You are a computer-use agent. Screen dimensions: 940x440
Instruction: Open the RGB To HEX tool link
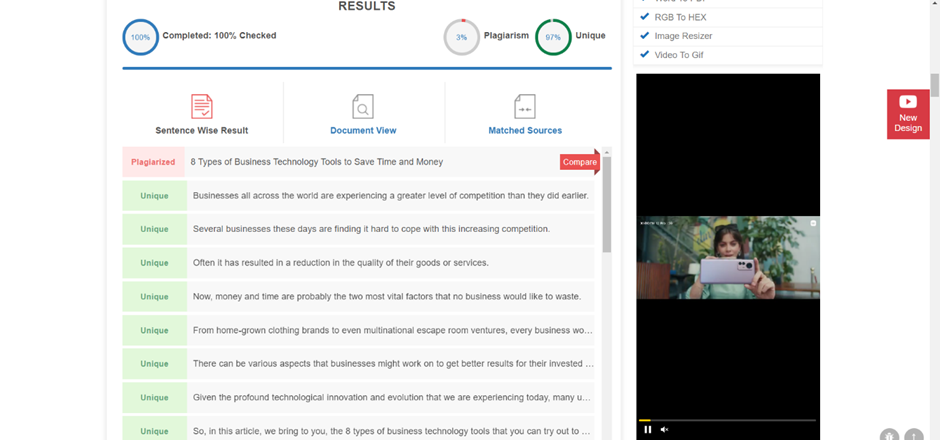(680, 17)
